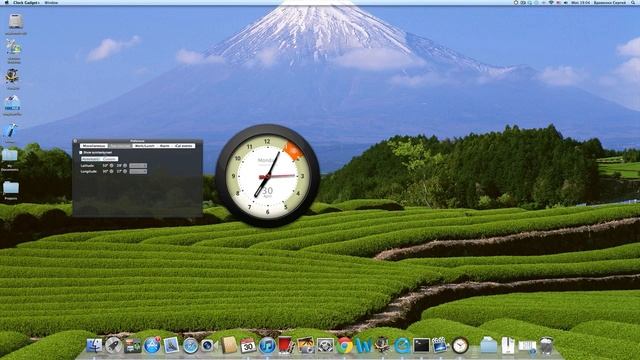640x360 pixels.
Task: Launch Safari compass icon in Dock
Action: pyautogui.click(x=190, y=346)
